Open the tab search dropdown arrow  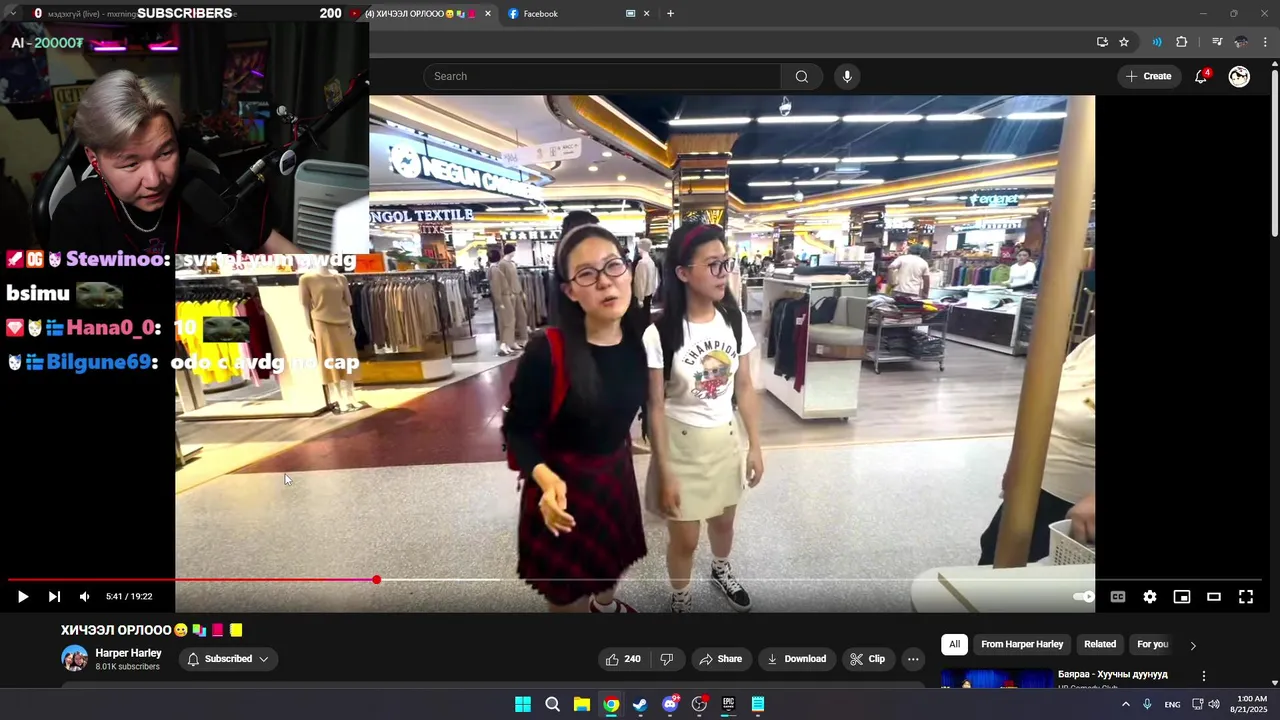13,13
